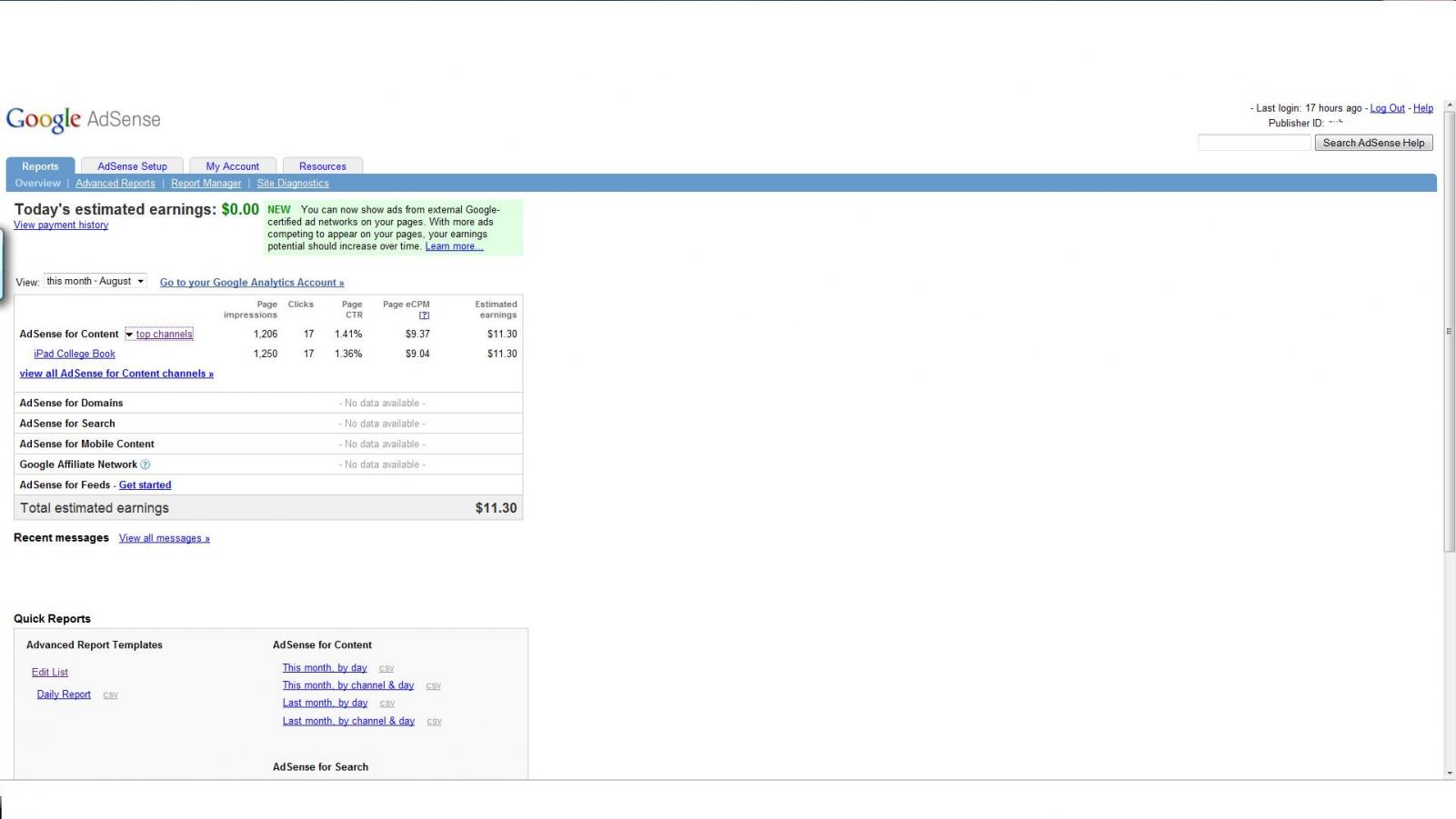Click the AdSense for Mobile Content label

pos(86,444)
